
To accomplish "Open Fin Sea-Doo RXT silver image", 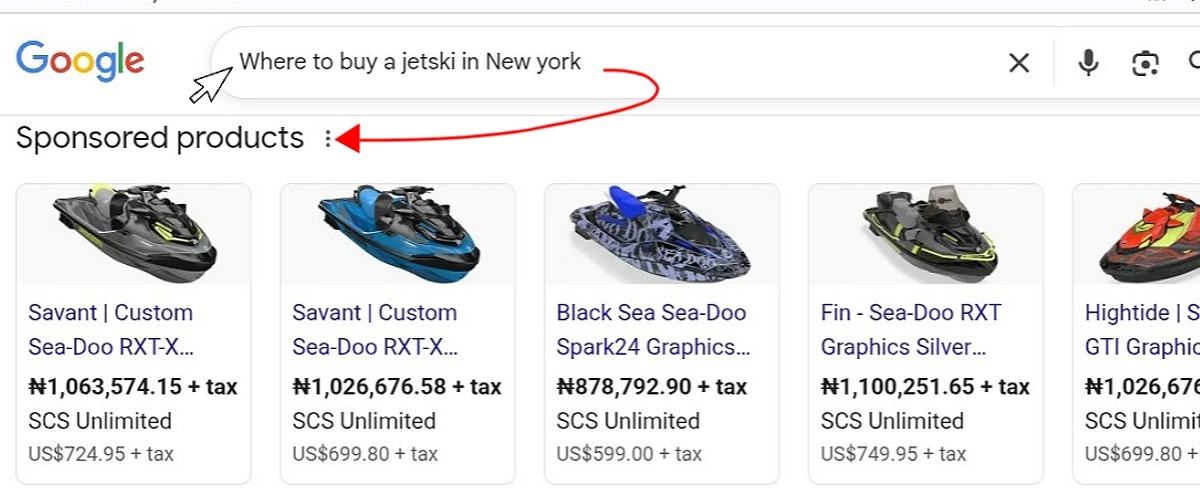I will (x=926, y=234).
